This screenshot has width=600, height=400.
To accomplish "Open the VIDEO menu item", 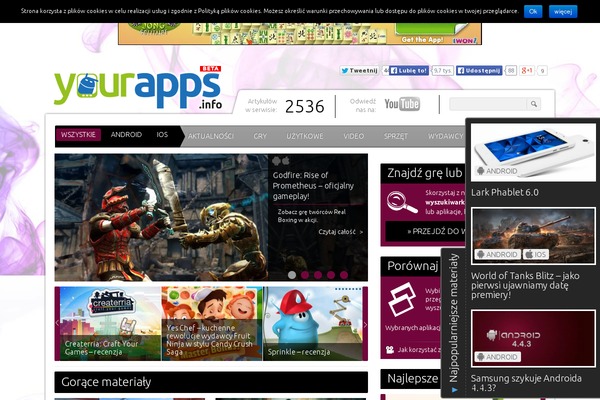I will (x=354, y=136).
